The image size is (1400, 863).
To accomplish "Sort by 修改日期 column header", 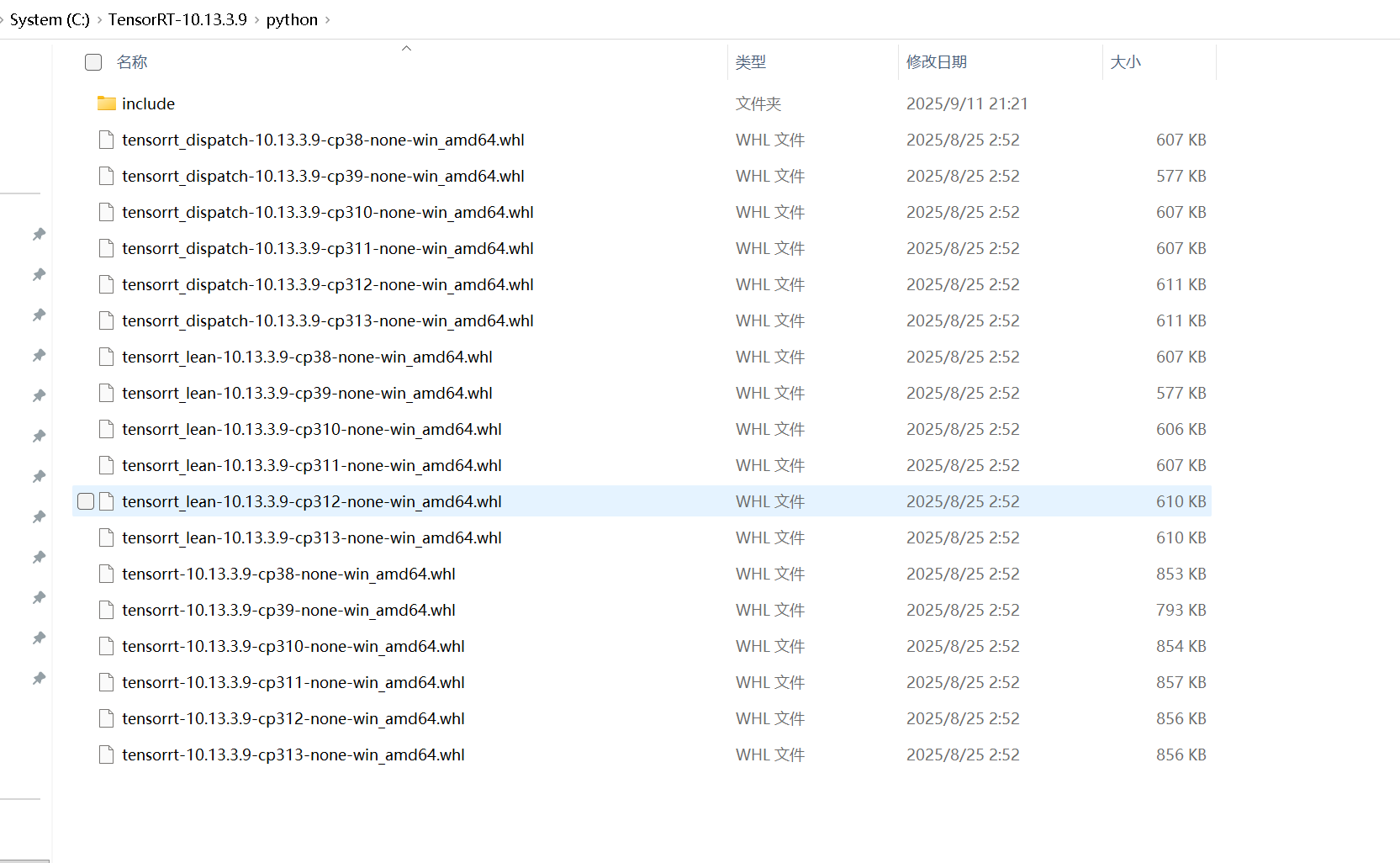I will click(937, 62).
